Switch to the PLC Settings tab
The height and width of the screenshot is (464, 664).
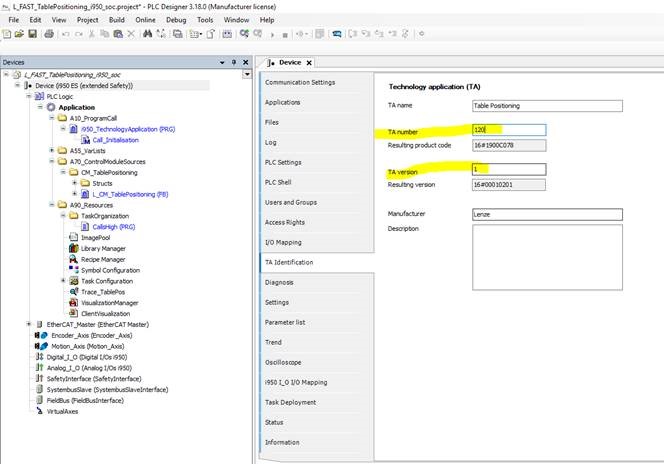283,162
